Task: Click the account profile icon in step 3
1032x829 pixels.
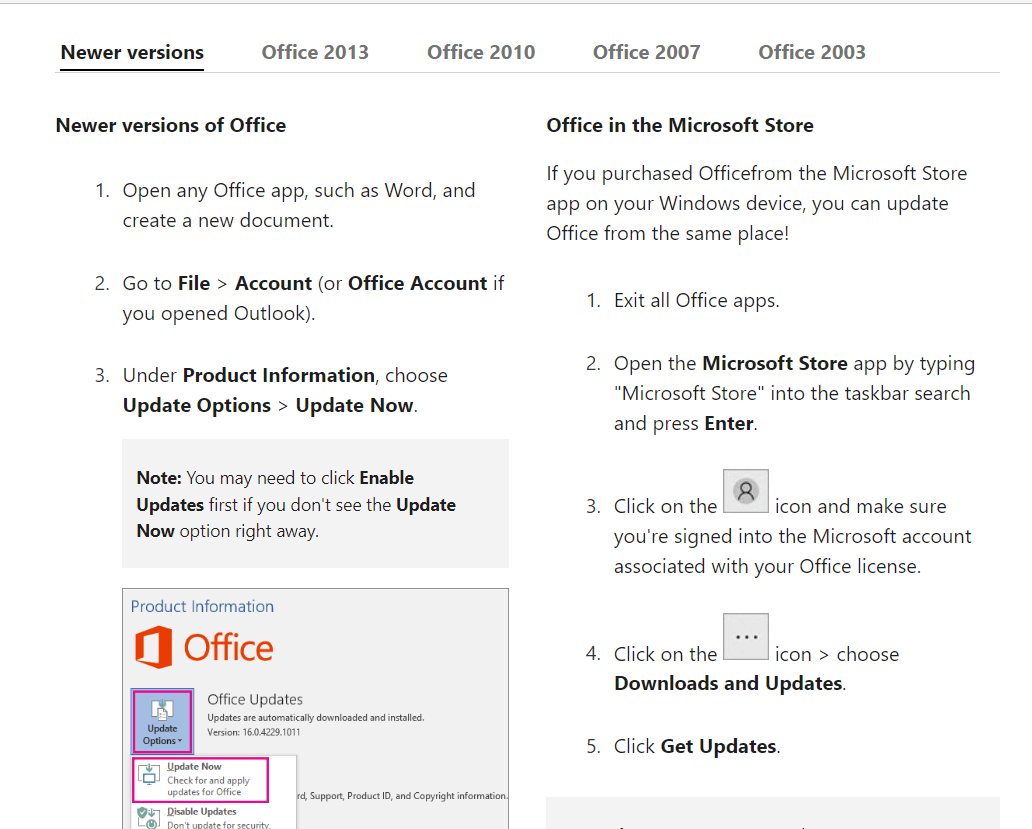Action: (746, 491)
